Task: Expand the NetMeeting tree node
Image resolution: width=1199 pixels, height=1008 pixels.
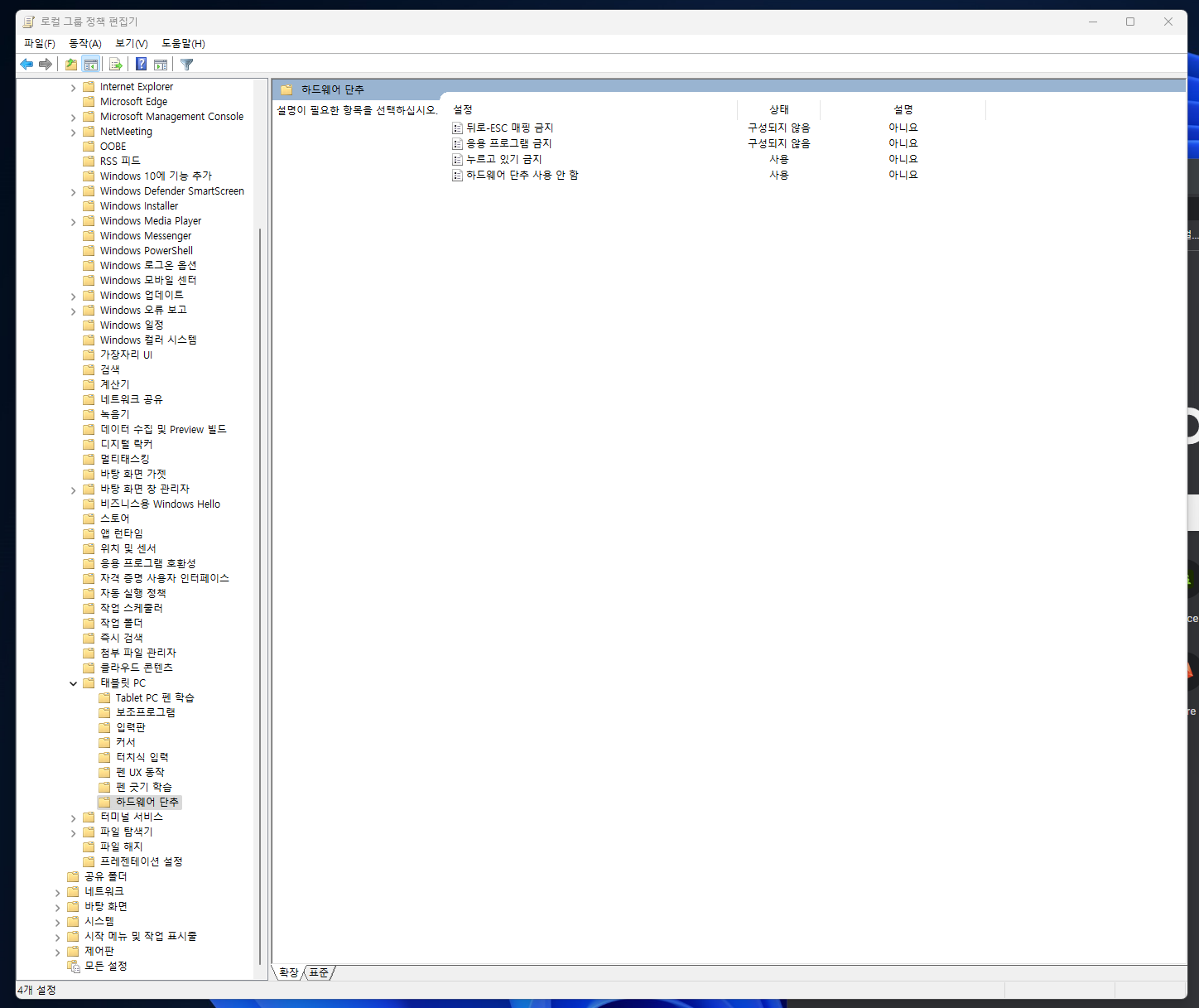Action: pos(73,132)
